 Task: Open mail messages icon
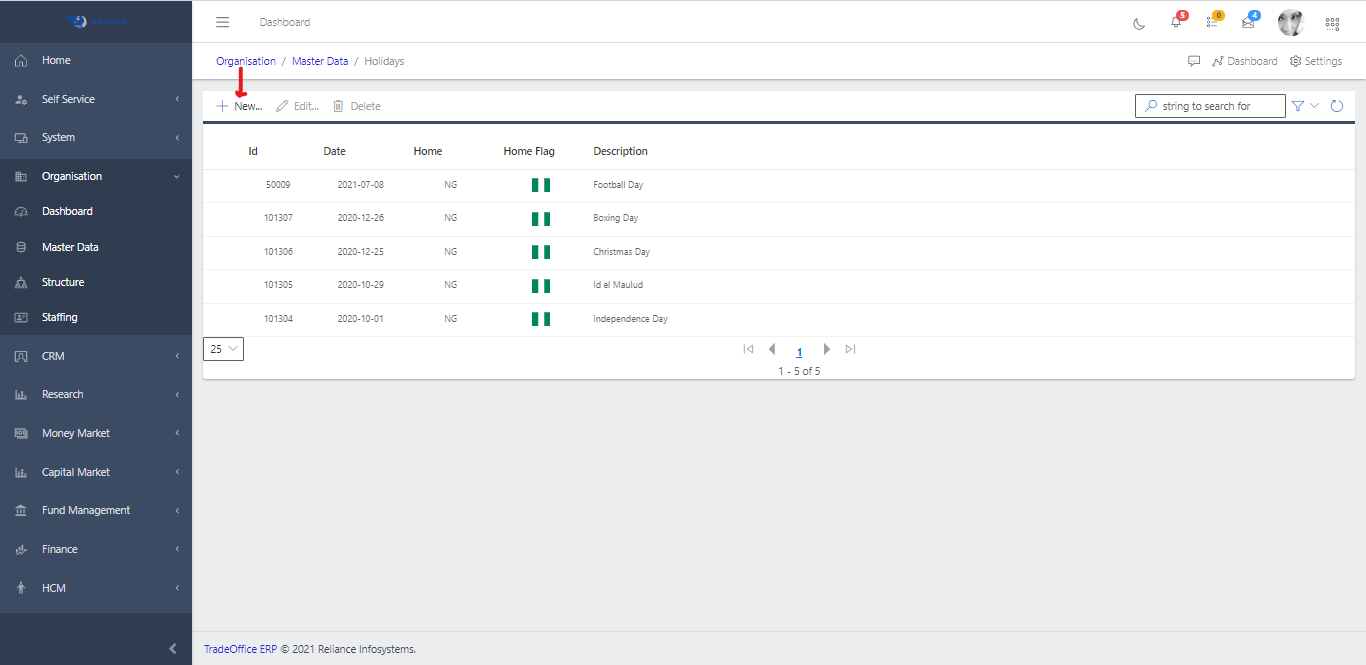(x=1248, y=22)
